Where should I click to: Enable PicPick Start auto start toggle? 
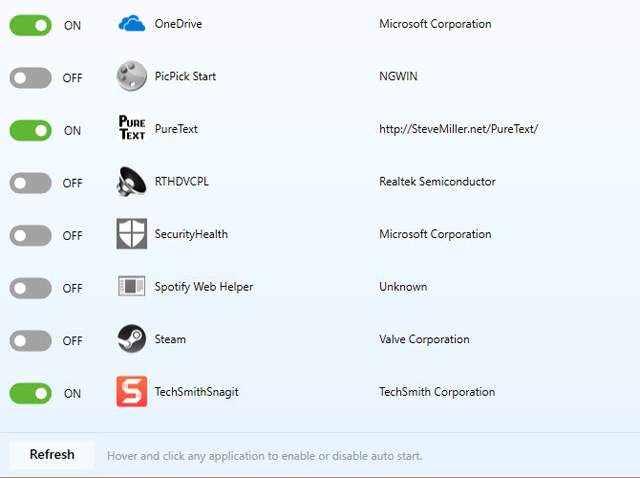(x=30, y=77)
